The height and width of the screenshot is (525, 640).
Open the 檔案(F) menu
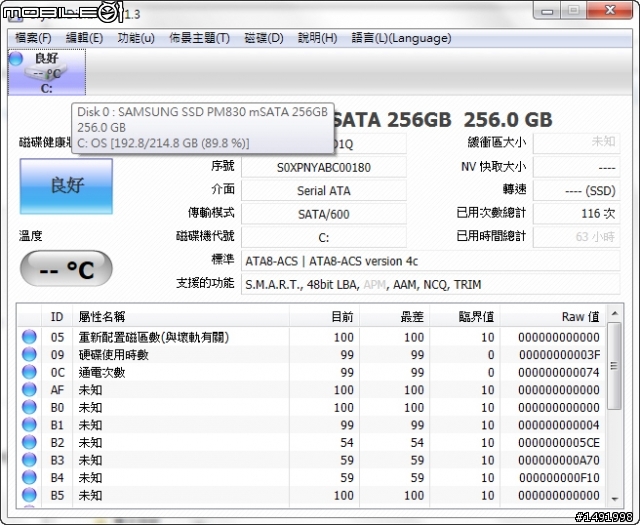pos(33,38)
